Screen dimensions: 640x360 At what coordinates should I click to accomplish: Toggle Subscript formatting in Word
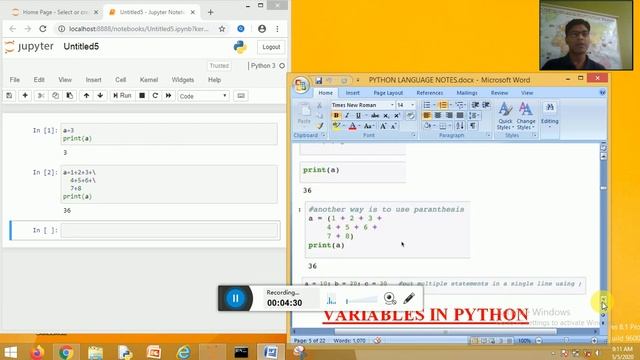pos(386,116)
